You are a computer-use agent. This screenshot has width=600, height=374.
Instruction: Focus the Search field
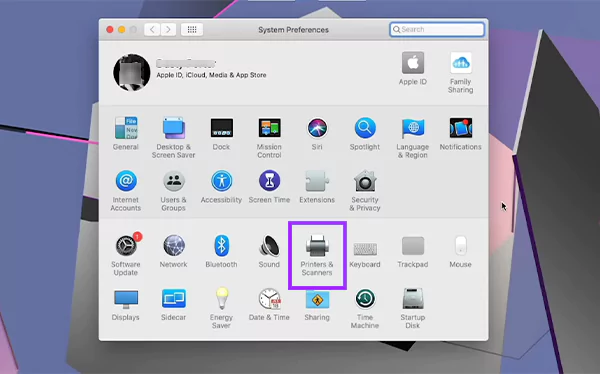point(437,29)
